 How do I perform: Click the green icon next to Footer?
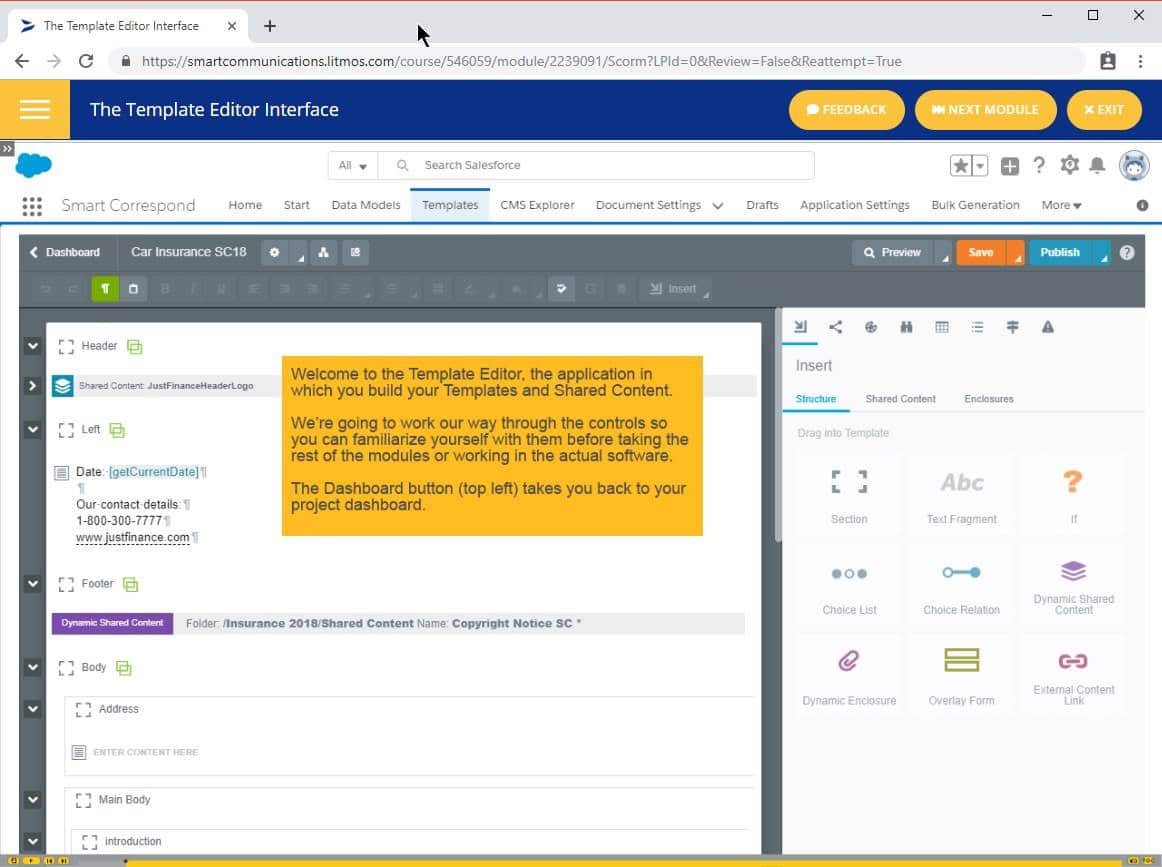pos(130,585)
